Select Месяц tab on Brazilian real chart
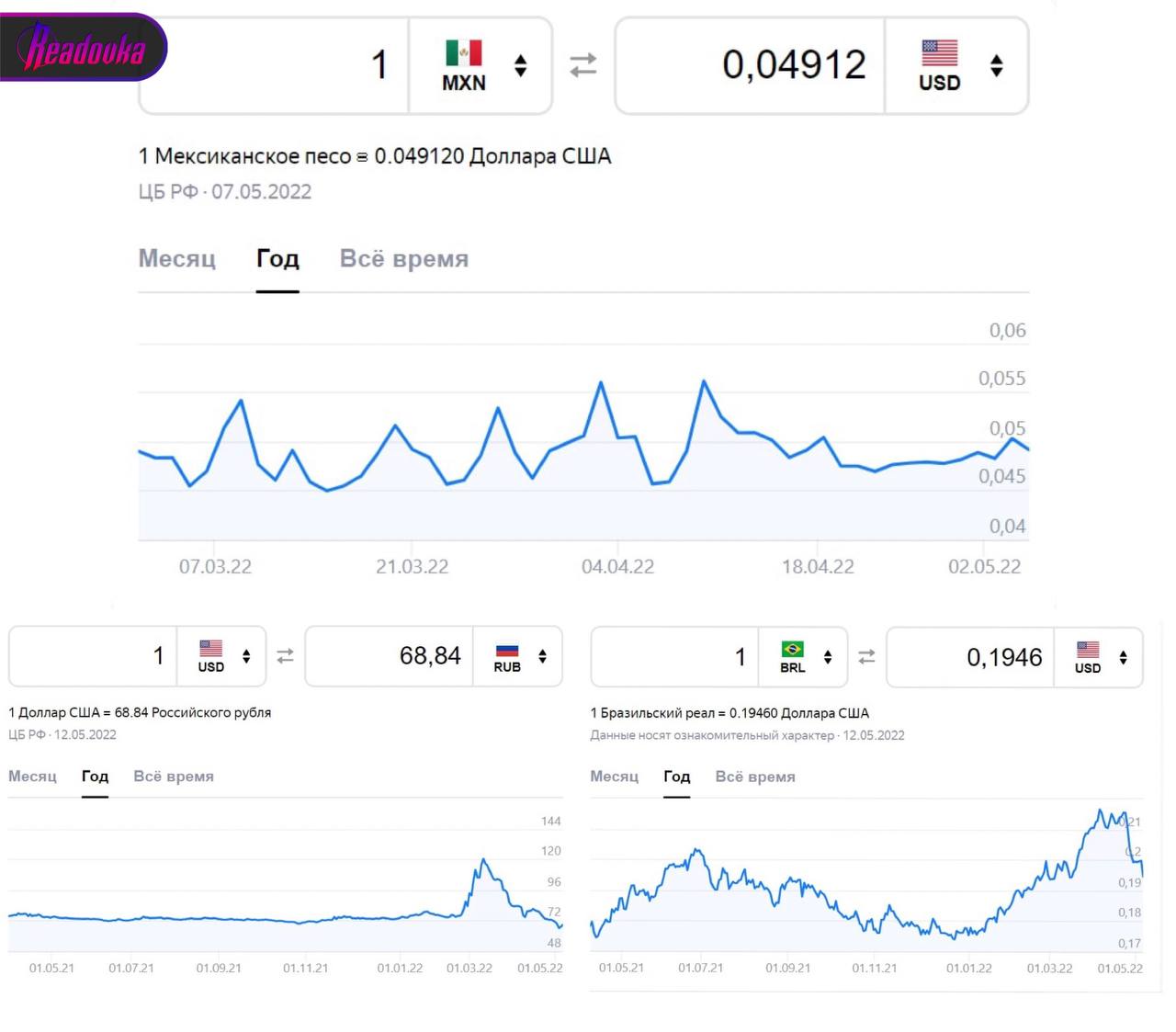1176x1032 pixels. pos(614,777)
